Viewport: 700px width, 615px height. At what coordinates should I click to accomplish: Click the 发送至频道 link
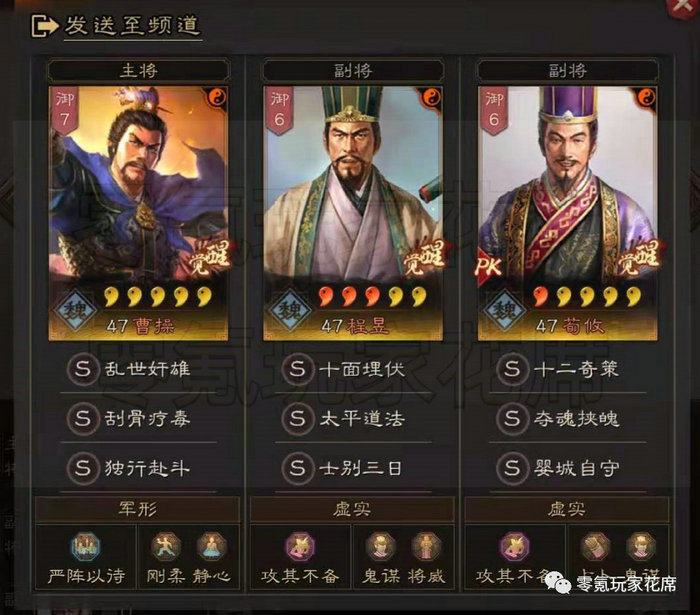(x=133, y=25)
